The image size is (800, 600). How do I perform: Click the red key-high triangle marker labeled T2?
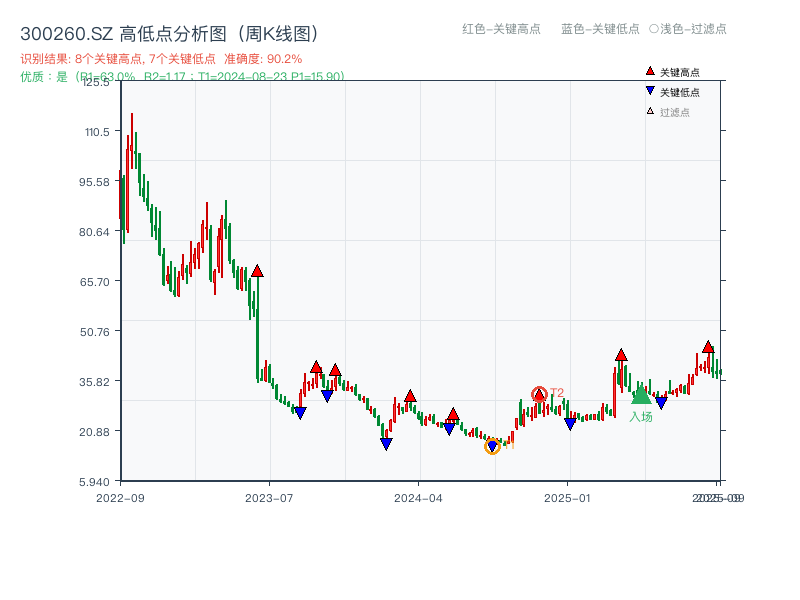point(538,394)
